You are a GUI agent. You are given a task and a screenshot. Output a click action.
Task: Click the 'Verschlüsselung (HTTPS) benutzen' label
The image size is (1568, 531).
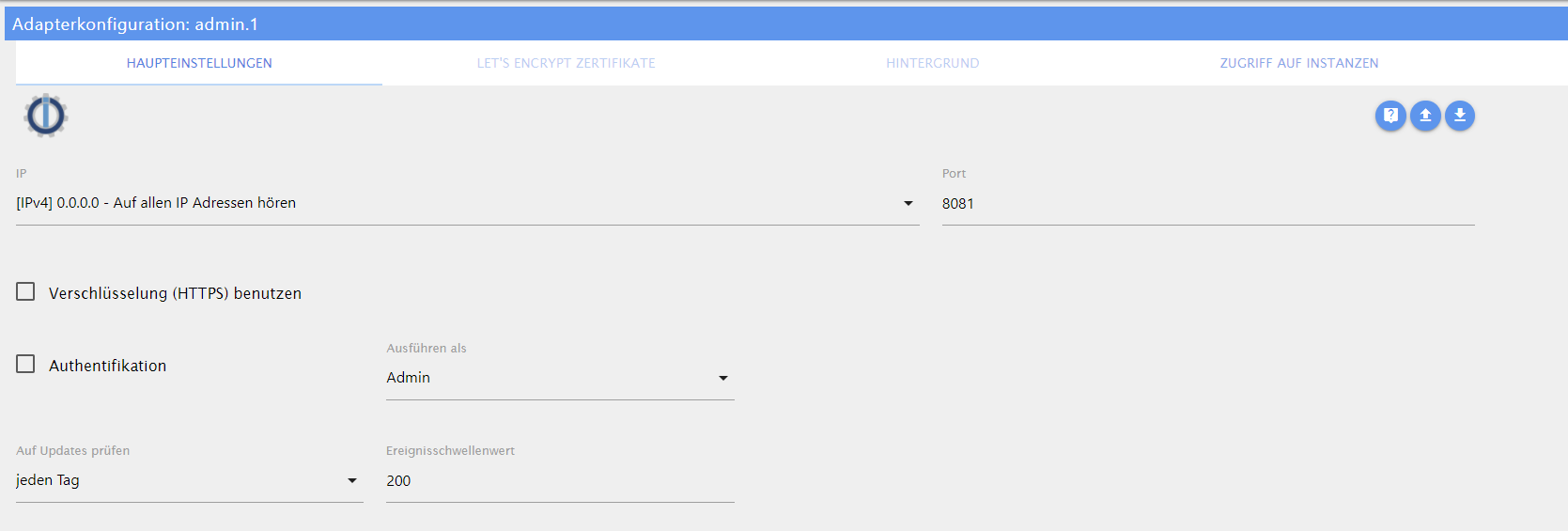tap(175, 293)
